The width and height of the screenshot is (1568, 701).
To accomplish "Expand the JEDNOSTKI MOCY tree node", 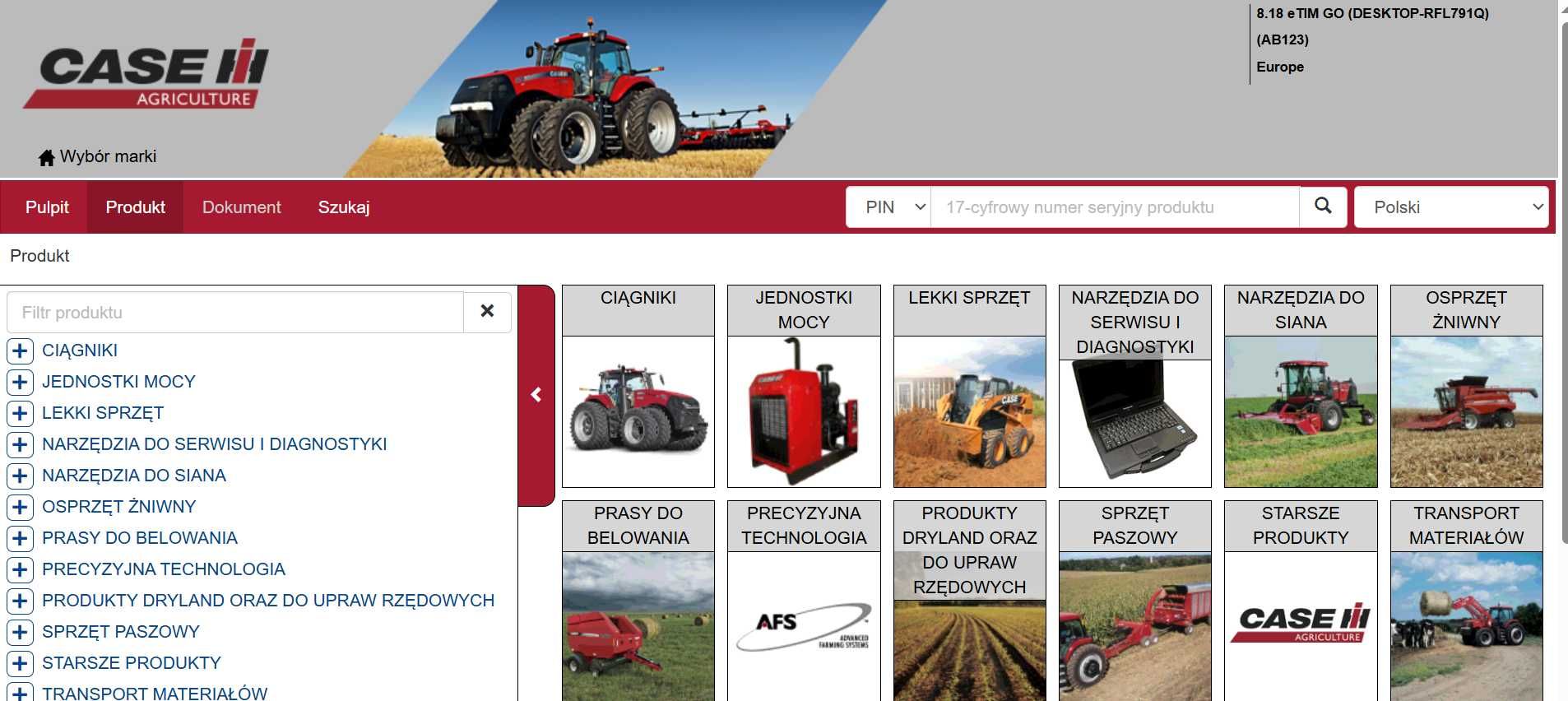I will pos(20,382).
